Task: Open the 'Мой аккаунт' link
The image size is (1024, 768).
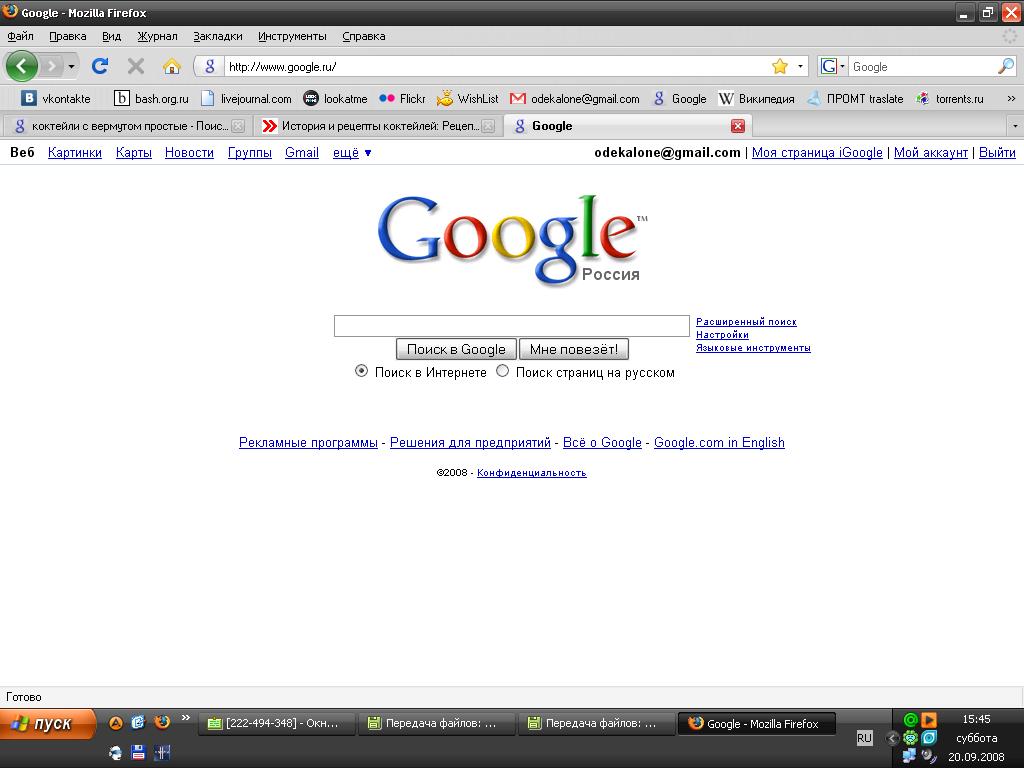Action: pos(931,153)
